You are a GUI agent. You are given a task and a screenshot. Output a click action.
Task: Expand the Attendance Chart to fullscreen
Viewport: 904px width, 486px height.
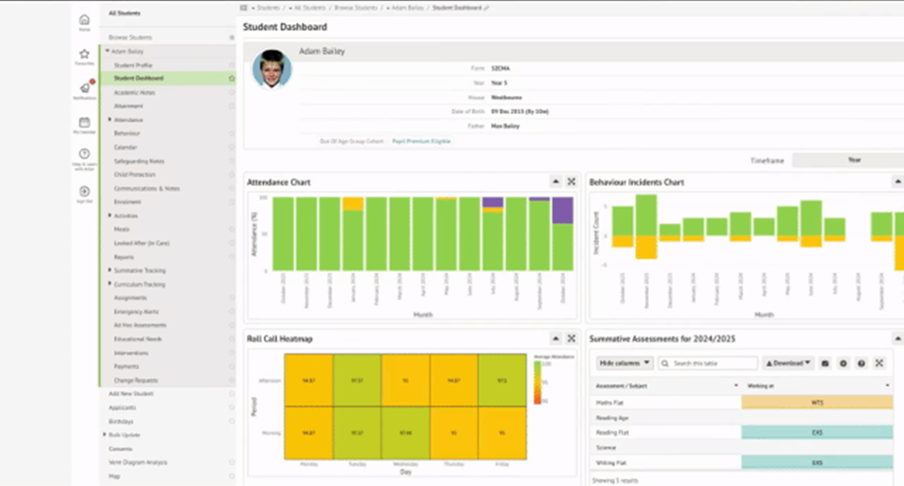click(x=571, y=182)
